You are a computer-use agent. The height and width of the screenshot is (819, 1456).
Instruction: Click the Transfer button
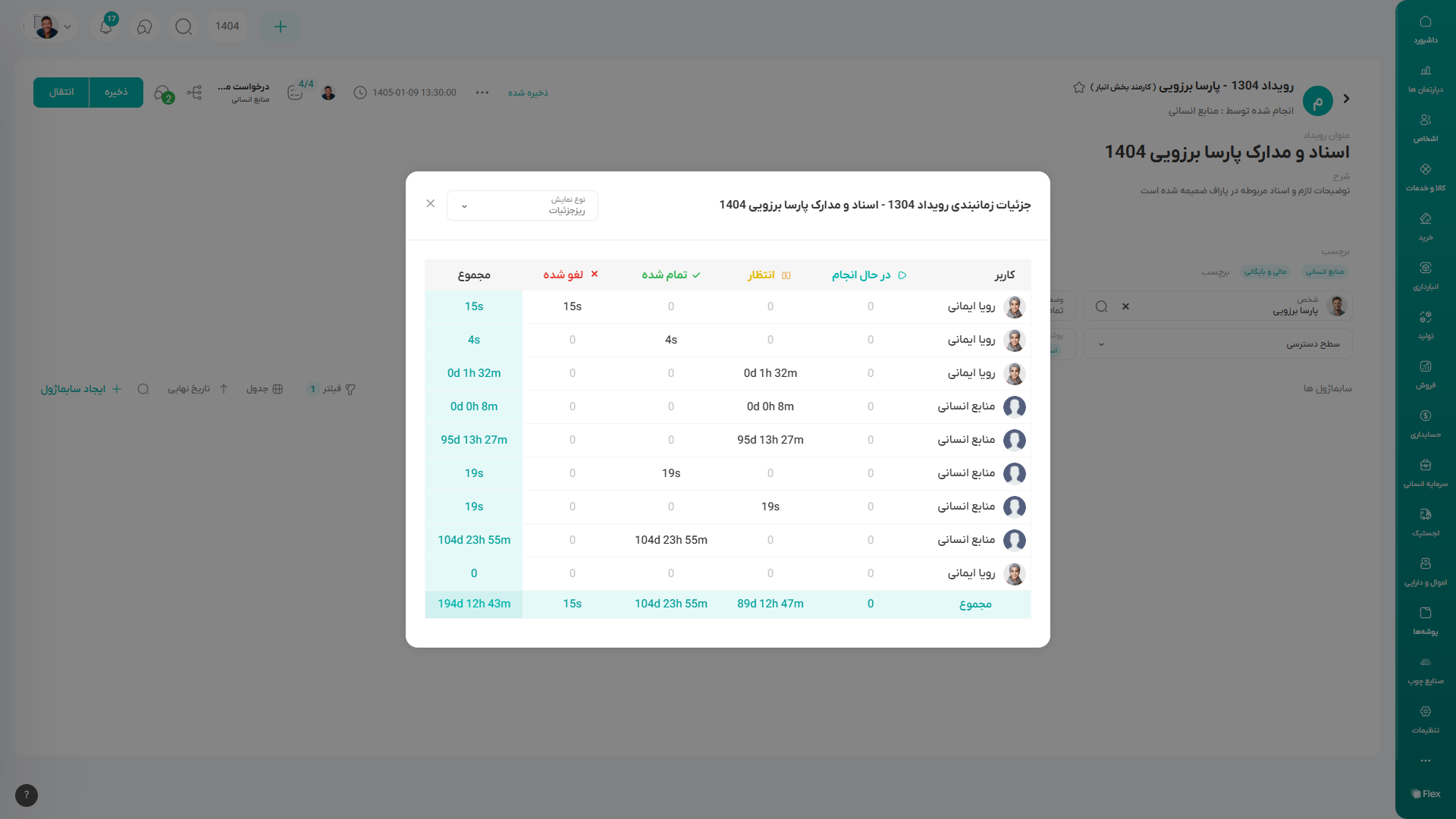(61, 93)
